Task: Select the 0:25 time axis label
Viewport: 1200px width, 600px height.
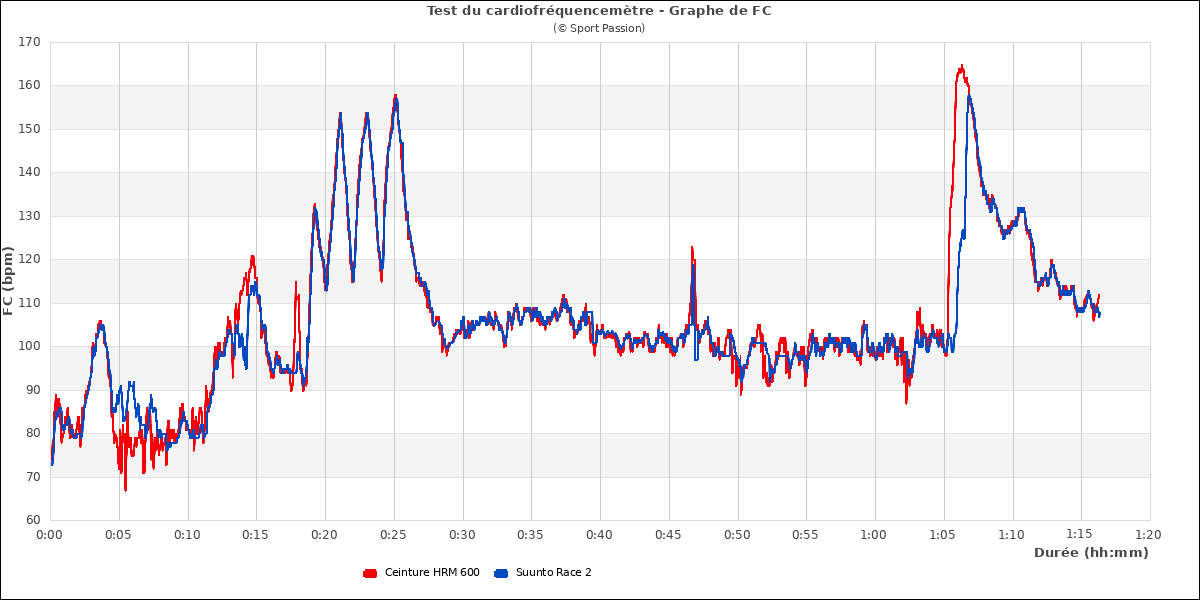Action: (x=393, y=535)
